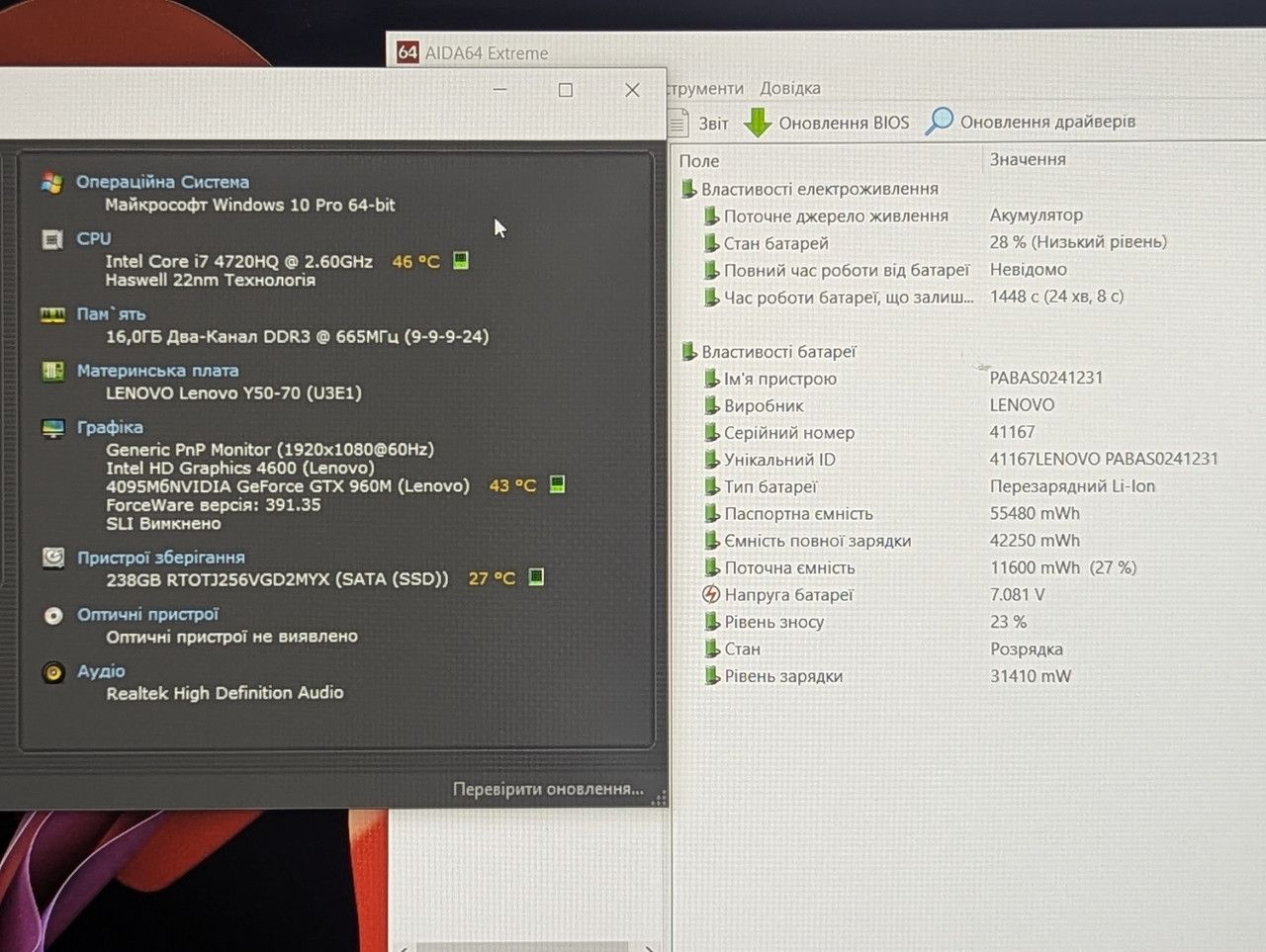
Task: Click the text Майкрософт Windows 10 Pro 64-bit
Action: (250, 205)
